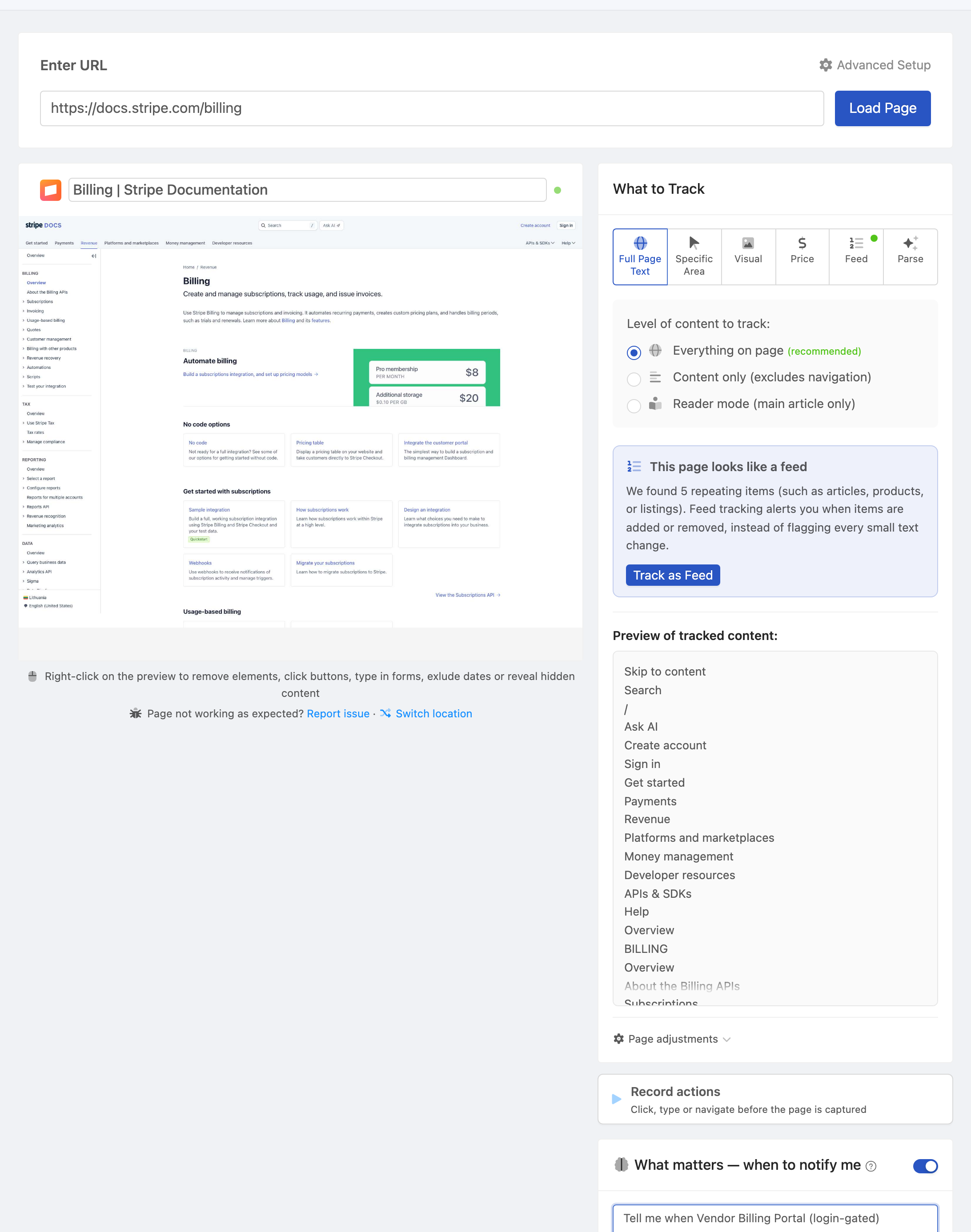Toggle the What matters notification switch

click(925, 1166)
